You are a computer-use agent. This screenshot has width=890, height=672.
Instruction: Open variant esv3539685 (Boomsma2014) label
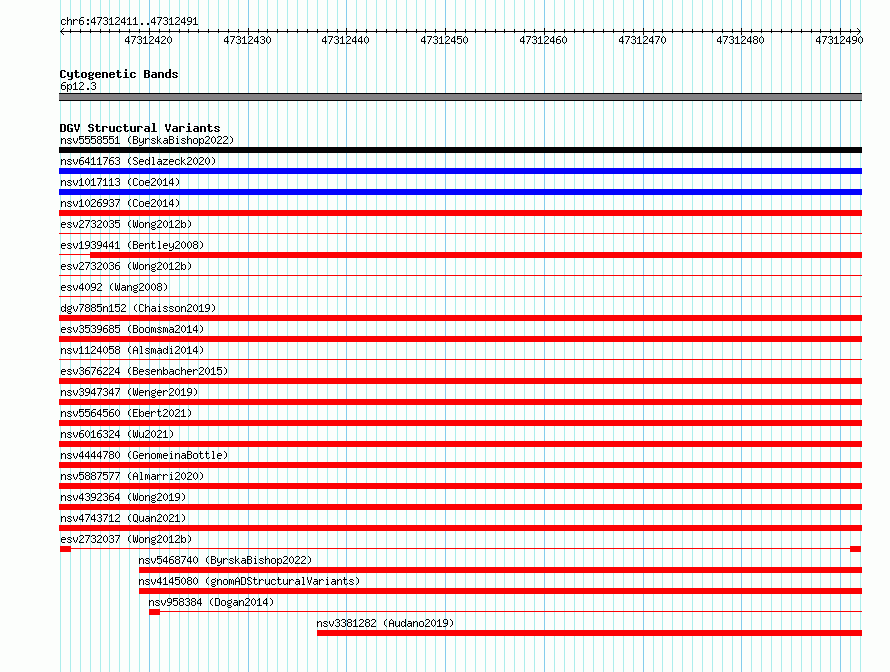point(132,329)
